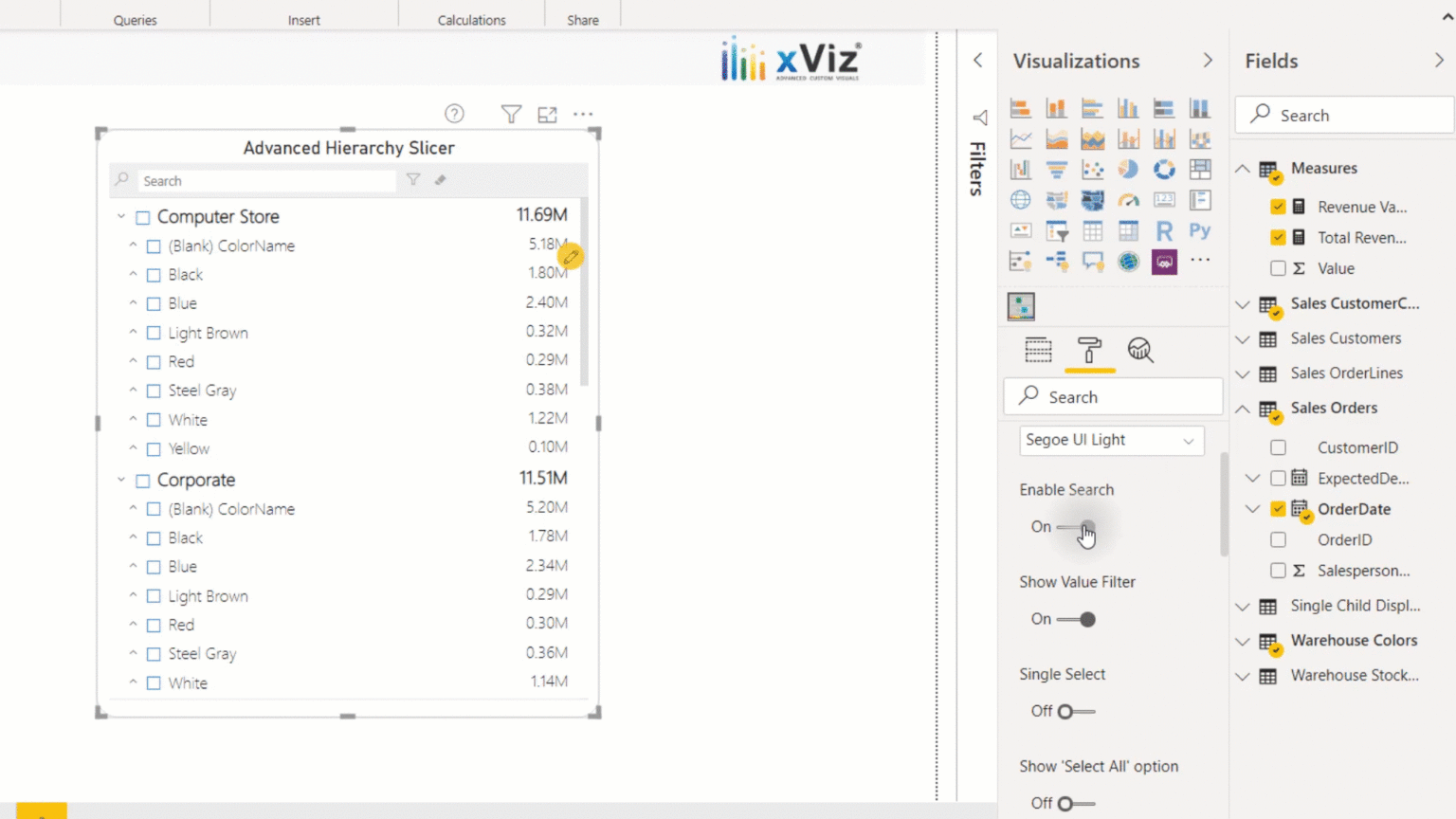Select the Pie chart visualization

click(1128, 169)
